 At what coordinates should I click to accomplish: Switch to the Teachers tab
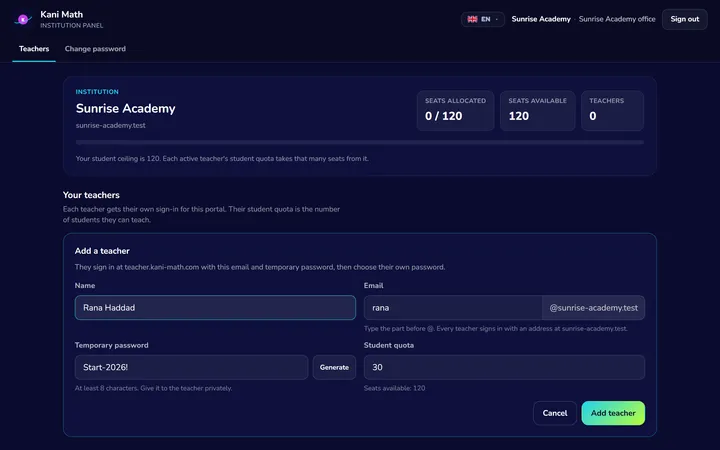34,49
